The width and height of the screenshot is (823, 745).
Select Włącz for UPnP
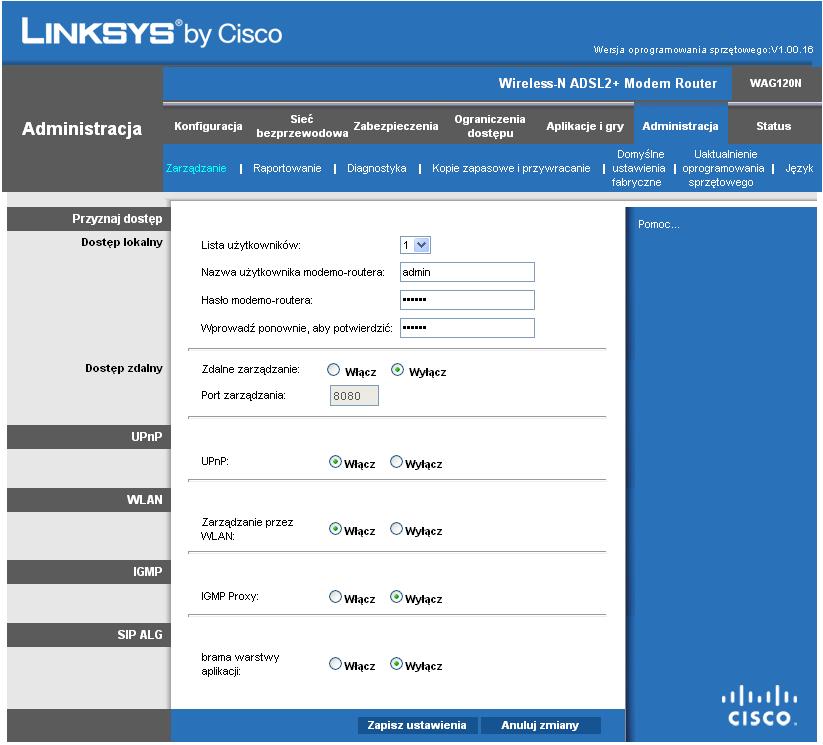click(x=335, y=461)
